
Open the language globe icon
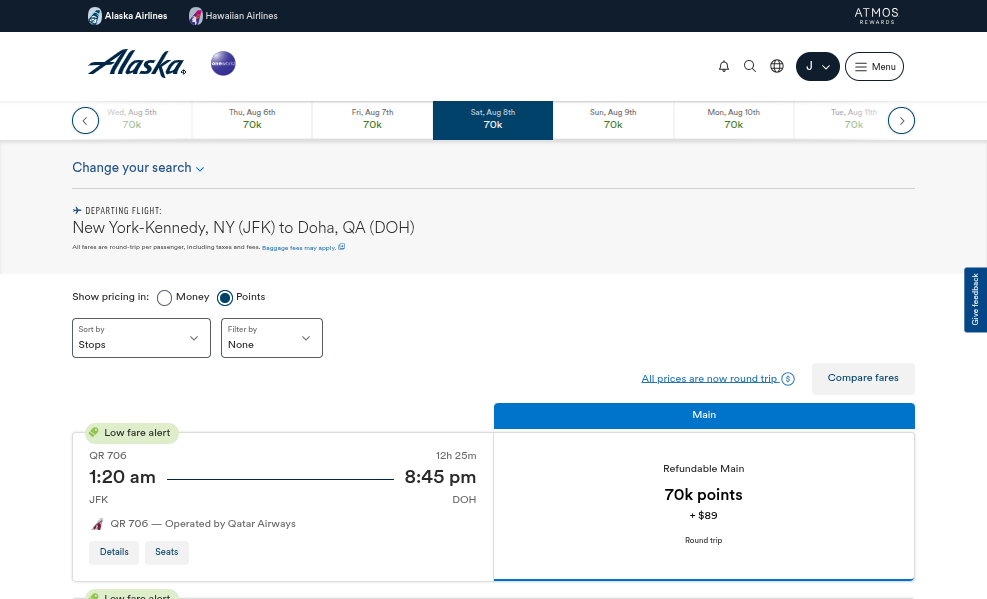click(777, 66)
